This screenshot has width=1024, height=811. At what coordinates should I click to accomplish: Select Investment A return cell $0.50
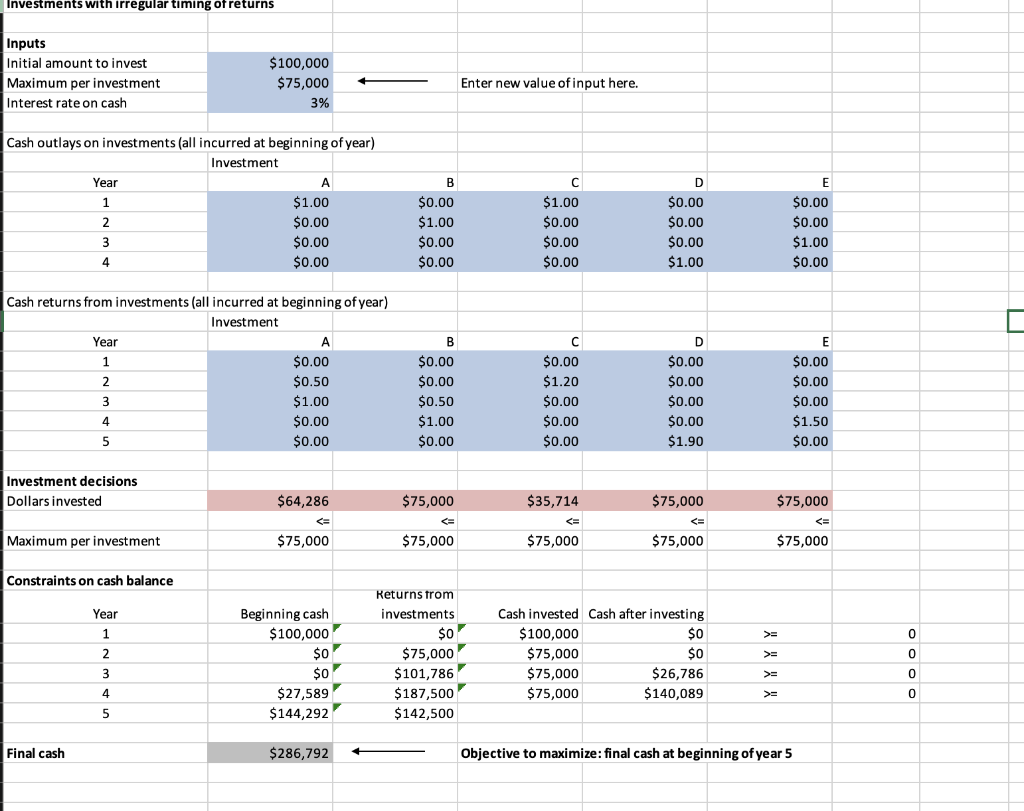click(x=270, y=381)
